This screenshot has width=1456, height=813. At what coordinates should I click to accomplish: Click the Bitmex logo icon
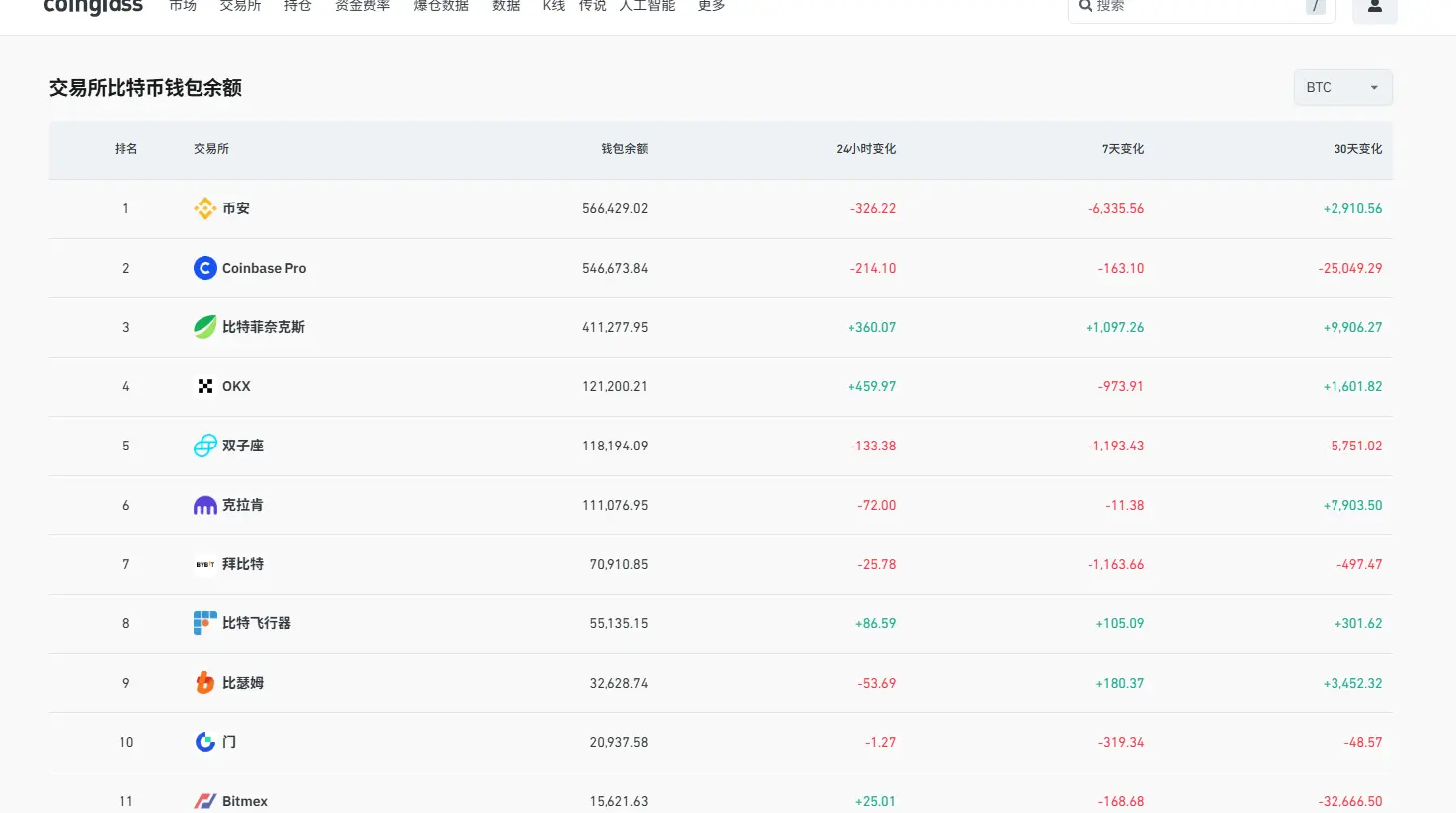point(205,801)
